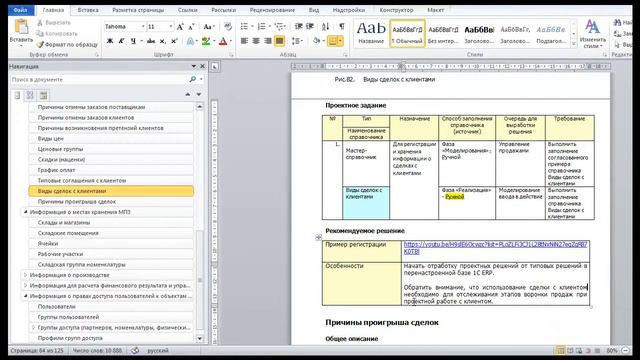Select Причины проигрыша сделок heading

pos(111,202)
